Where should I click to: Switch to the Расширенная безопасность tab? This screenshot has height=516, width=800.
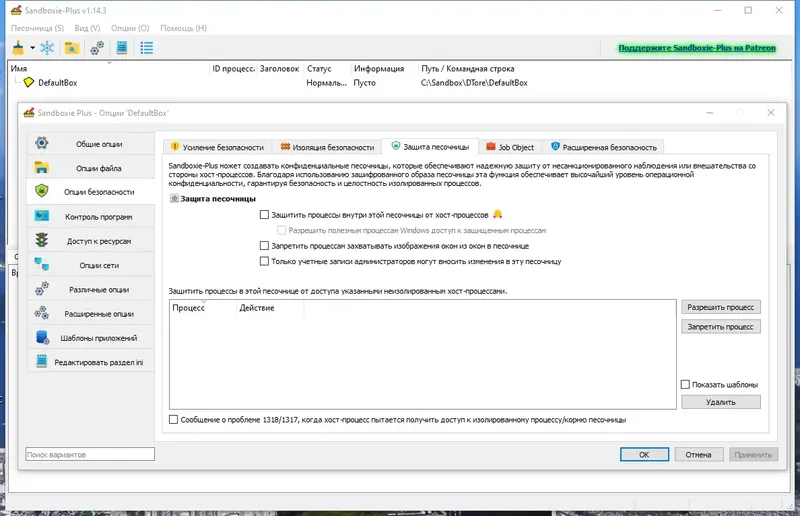[x=604, y=147]
